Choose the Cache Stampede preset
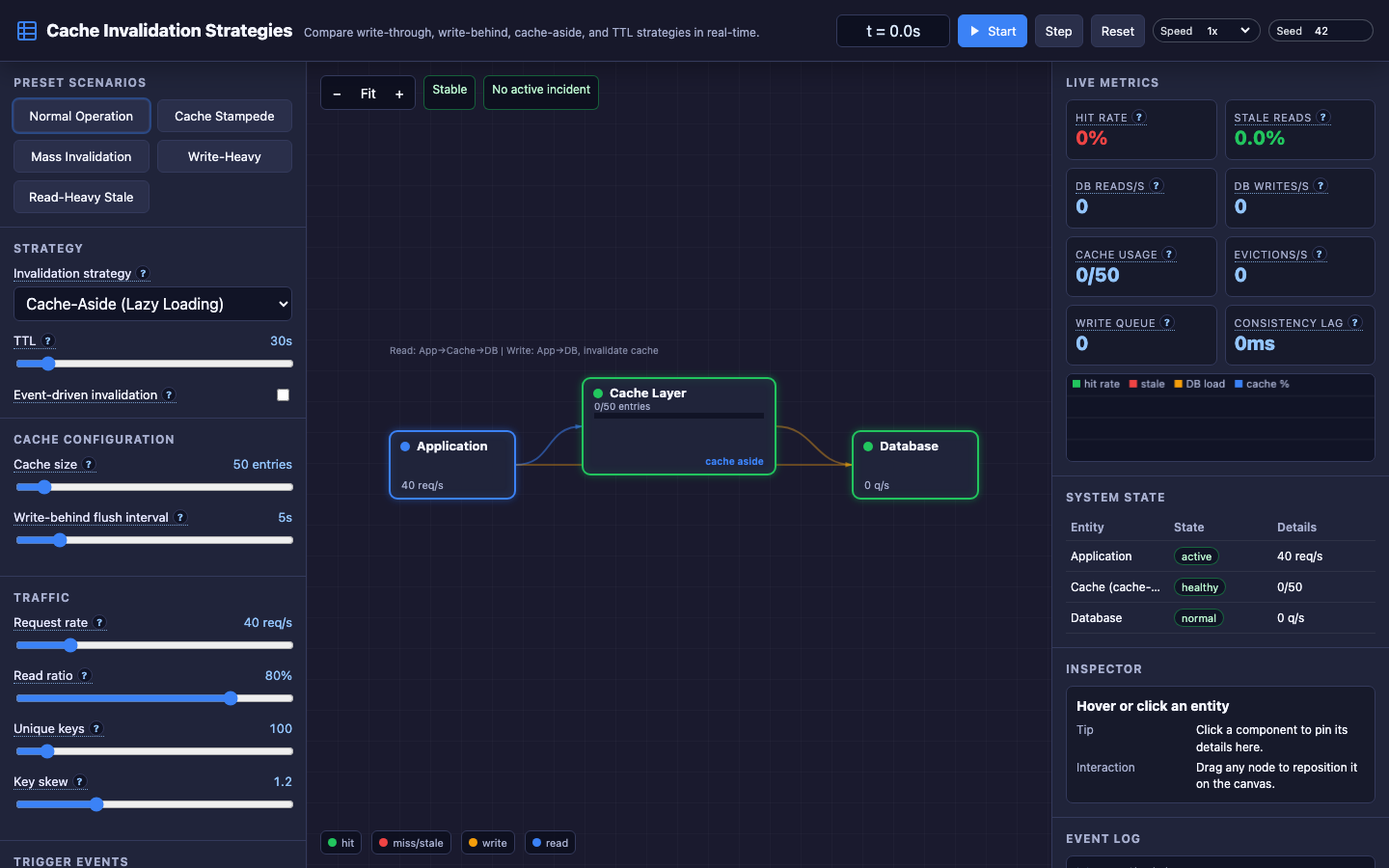Viewport: 1389px width, 868px height. (225, 116)
